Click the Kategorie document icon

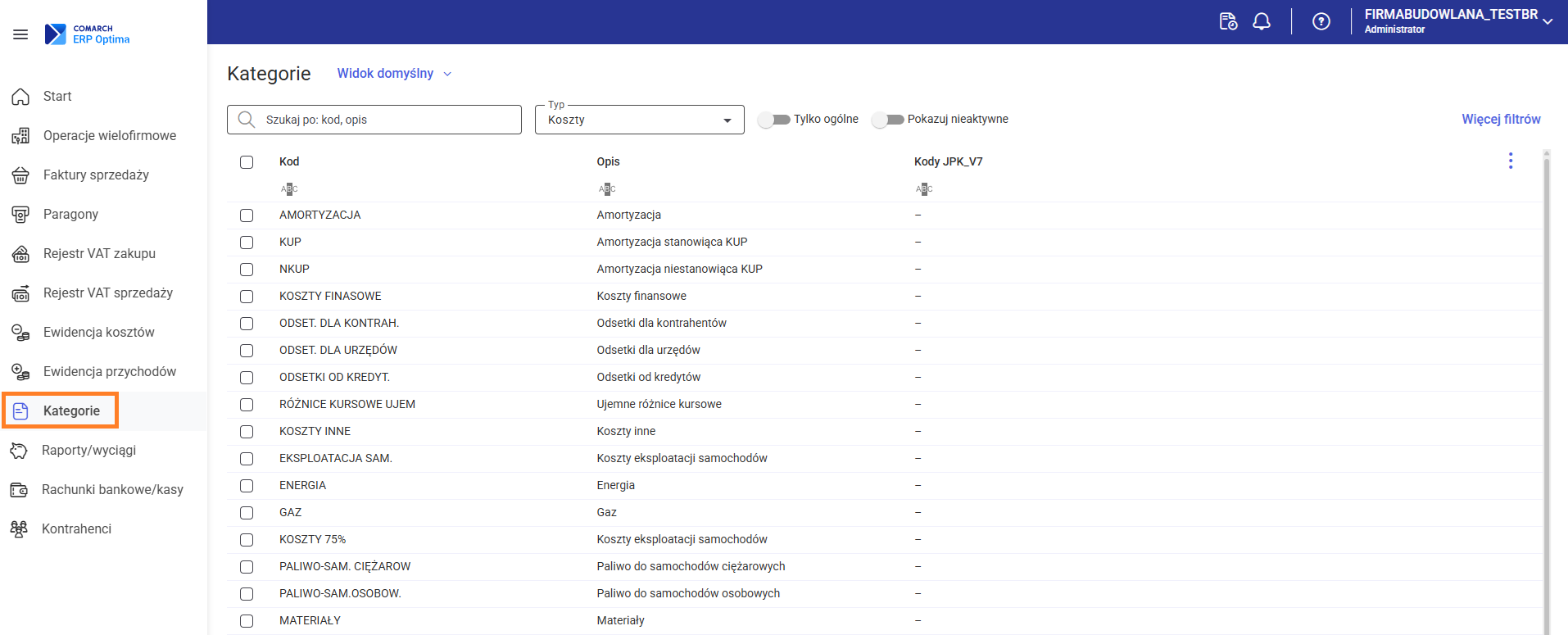20,411
